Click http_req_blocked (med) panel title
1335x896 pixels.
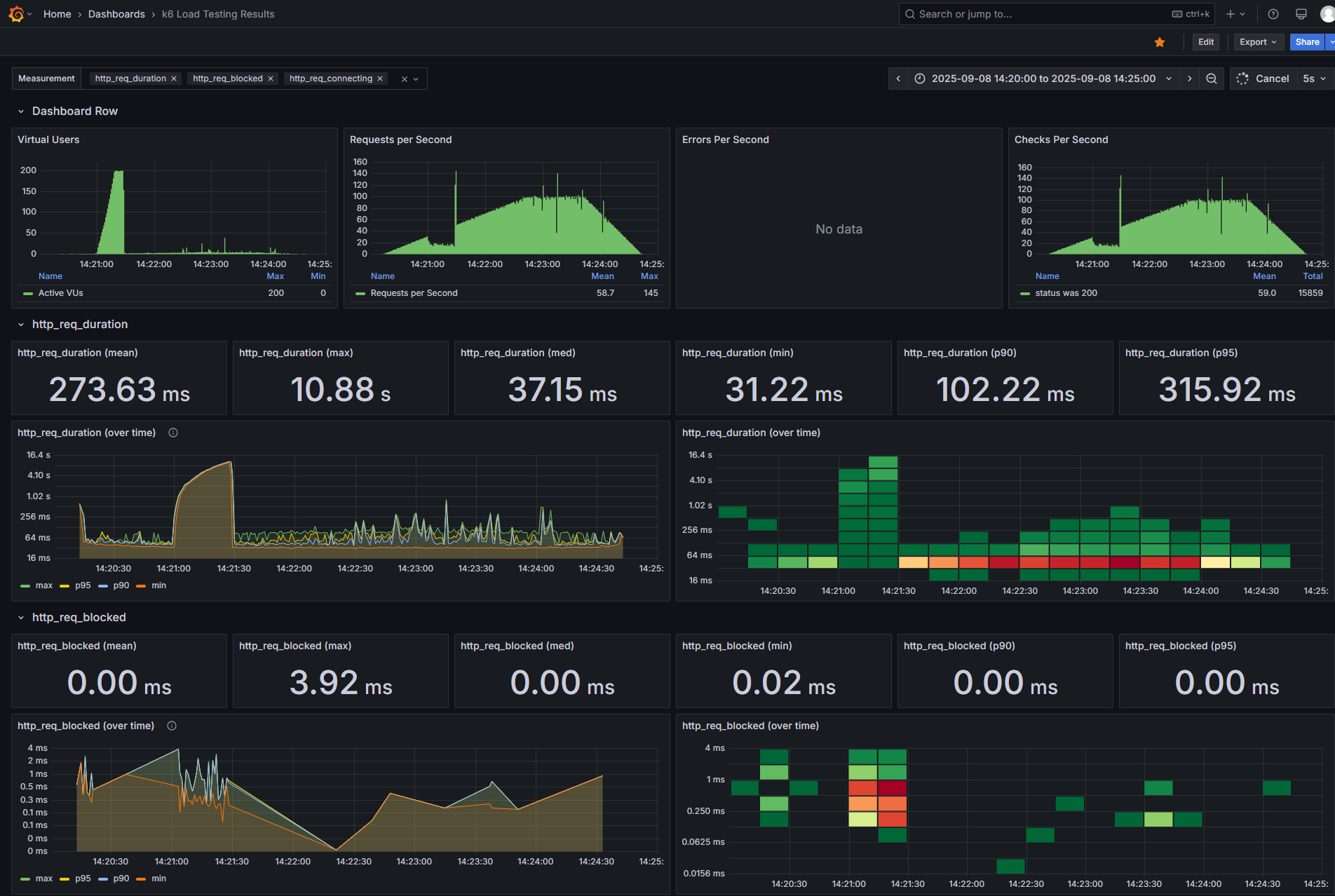pos(517,646)
